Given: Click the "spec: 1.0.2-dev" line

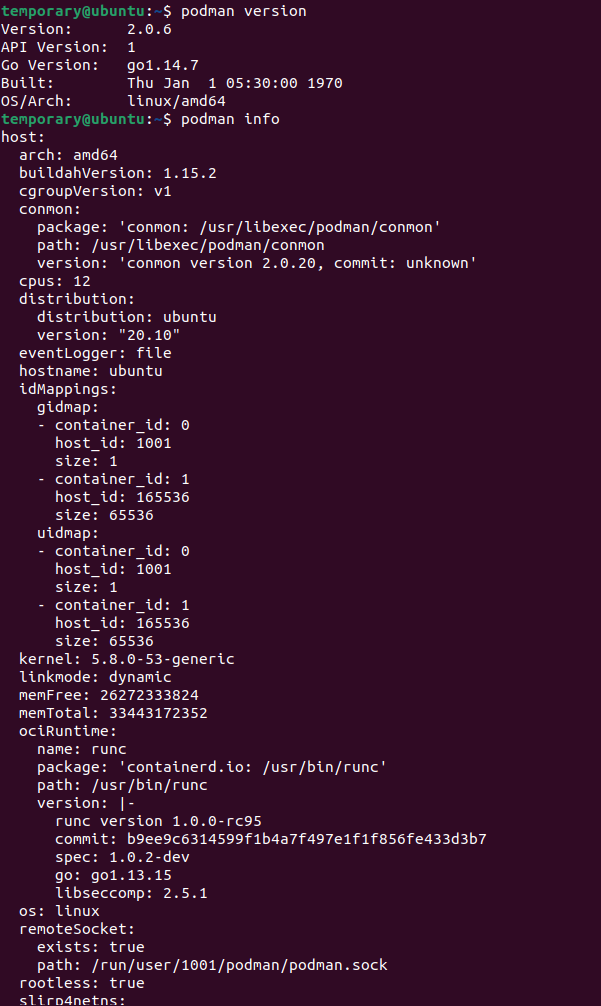Looking at the screenshot, I should (122, 857).
